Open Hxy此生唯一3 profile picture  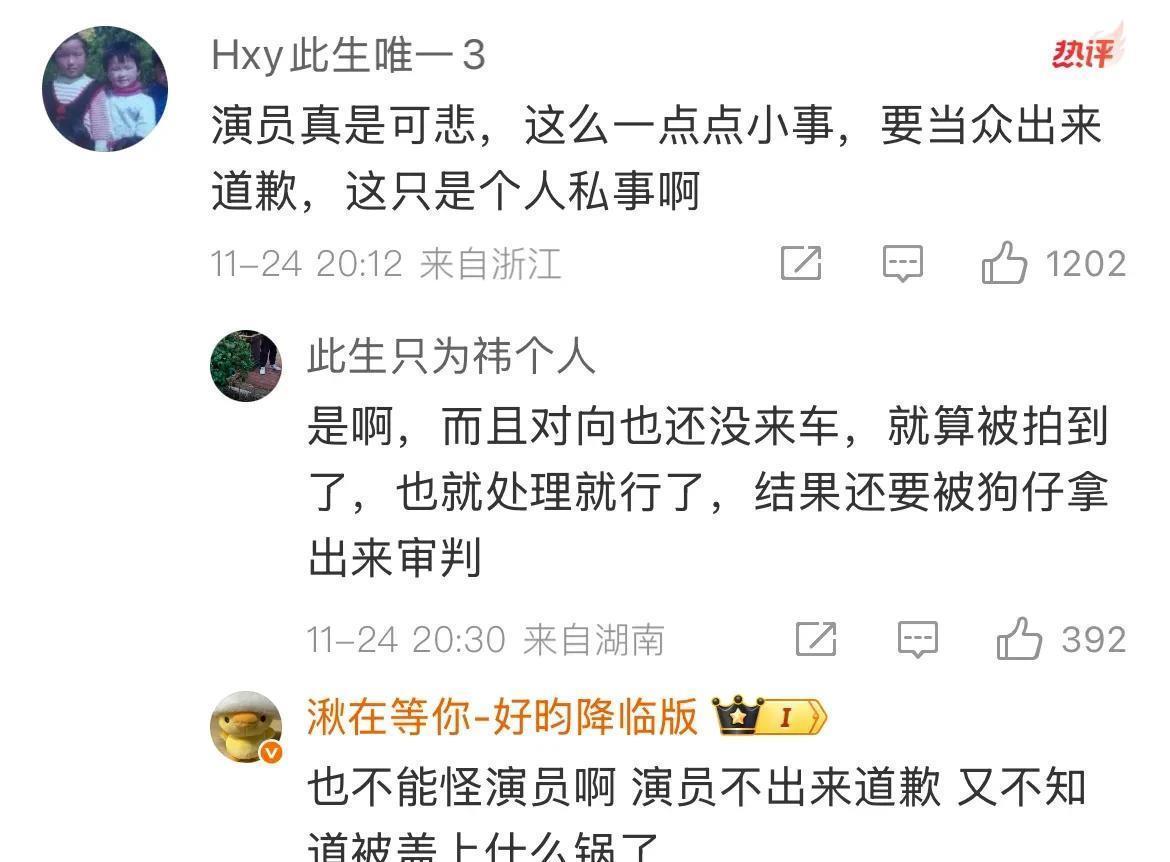pyautogui.click(x=104, y=89)
